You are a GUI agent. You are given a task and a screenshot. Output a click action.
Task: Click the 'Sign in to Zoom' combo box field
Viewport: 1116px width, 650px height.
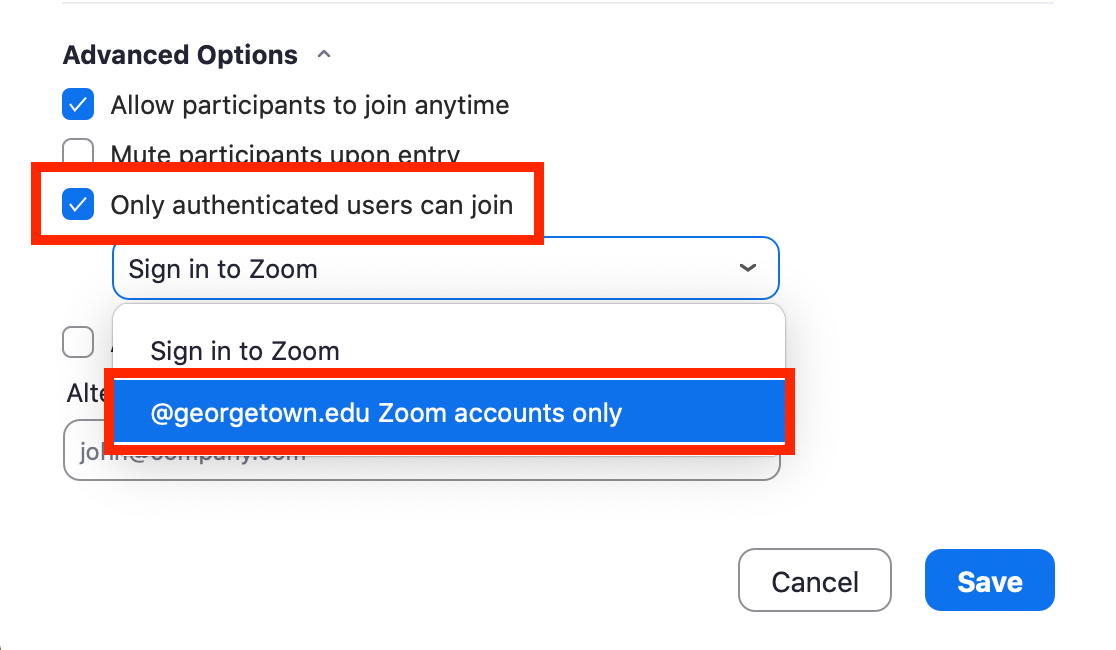click(x=420, y=268)
